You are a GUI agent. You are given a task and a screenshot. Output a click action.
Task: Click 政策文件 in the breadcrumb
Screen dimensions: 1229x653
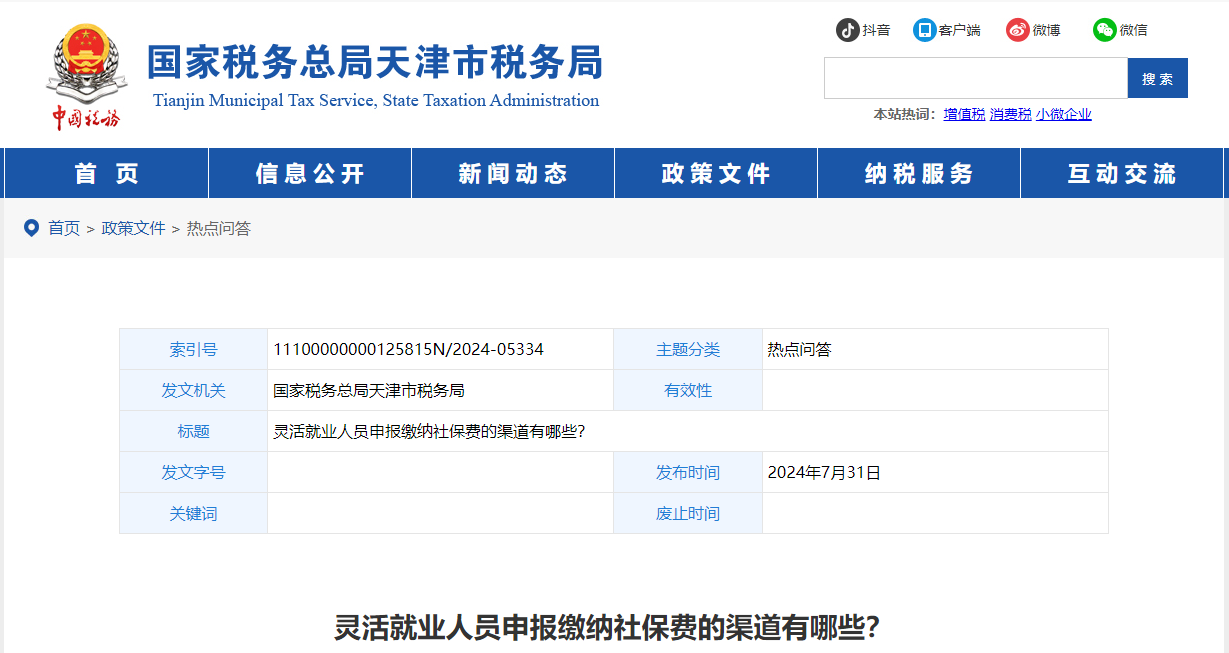pos(133,228)
